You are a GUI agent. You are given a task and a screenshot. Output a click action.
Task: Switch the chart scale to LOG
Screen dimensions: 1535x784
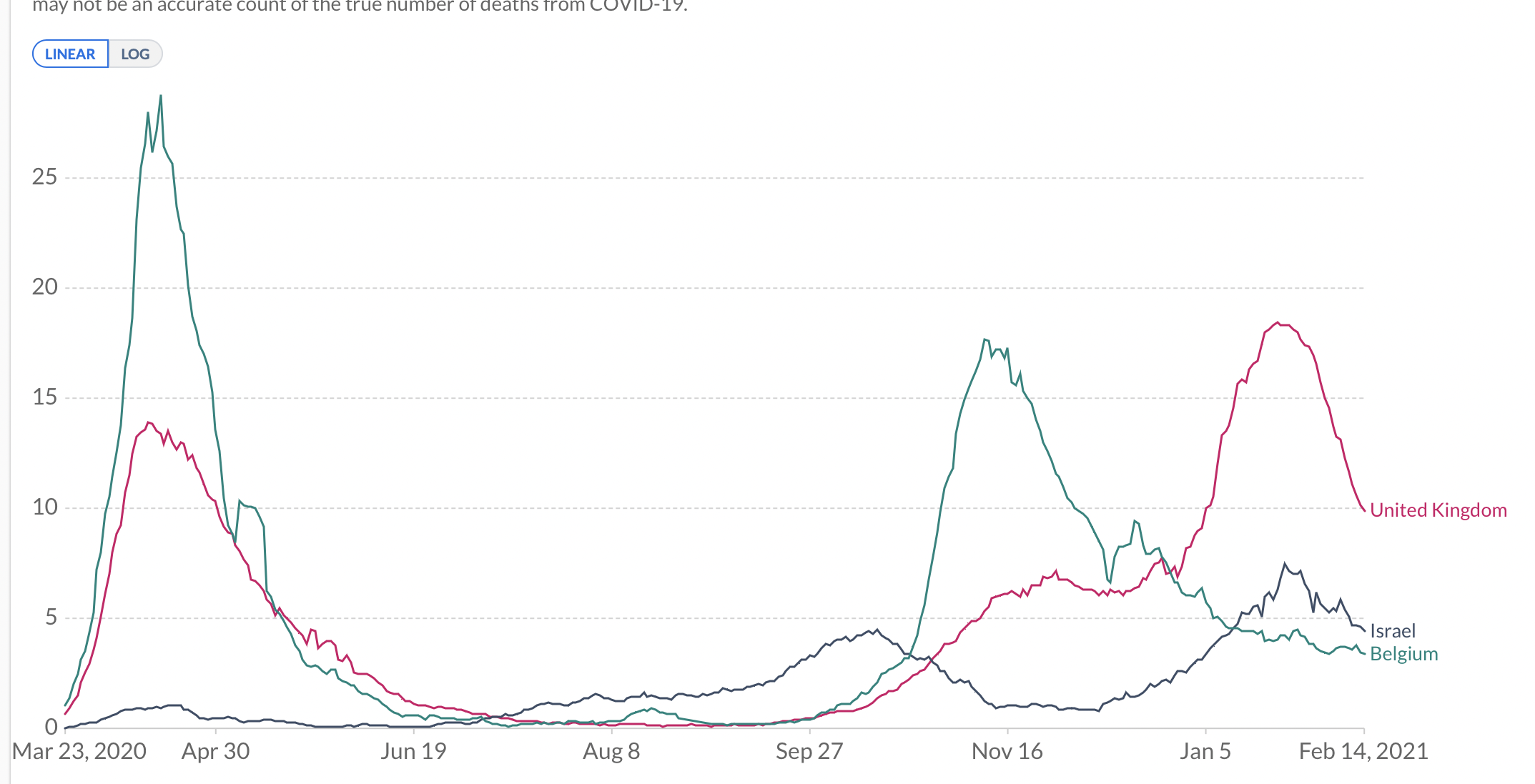tap(135, 54)
